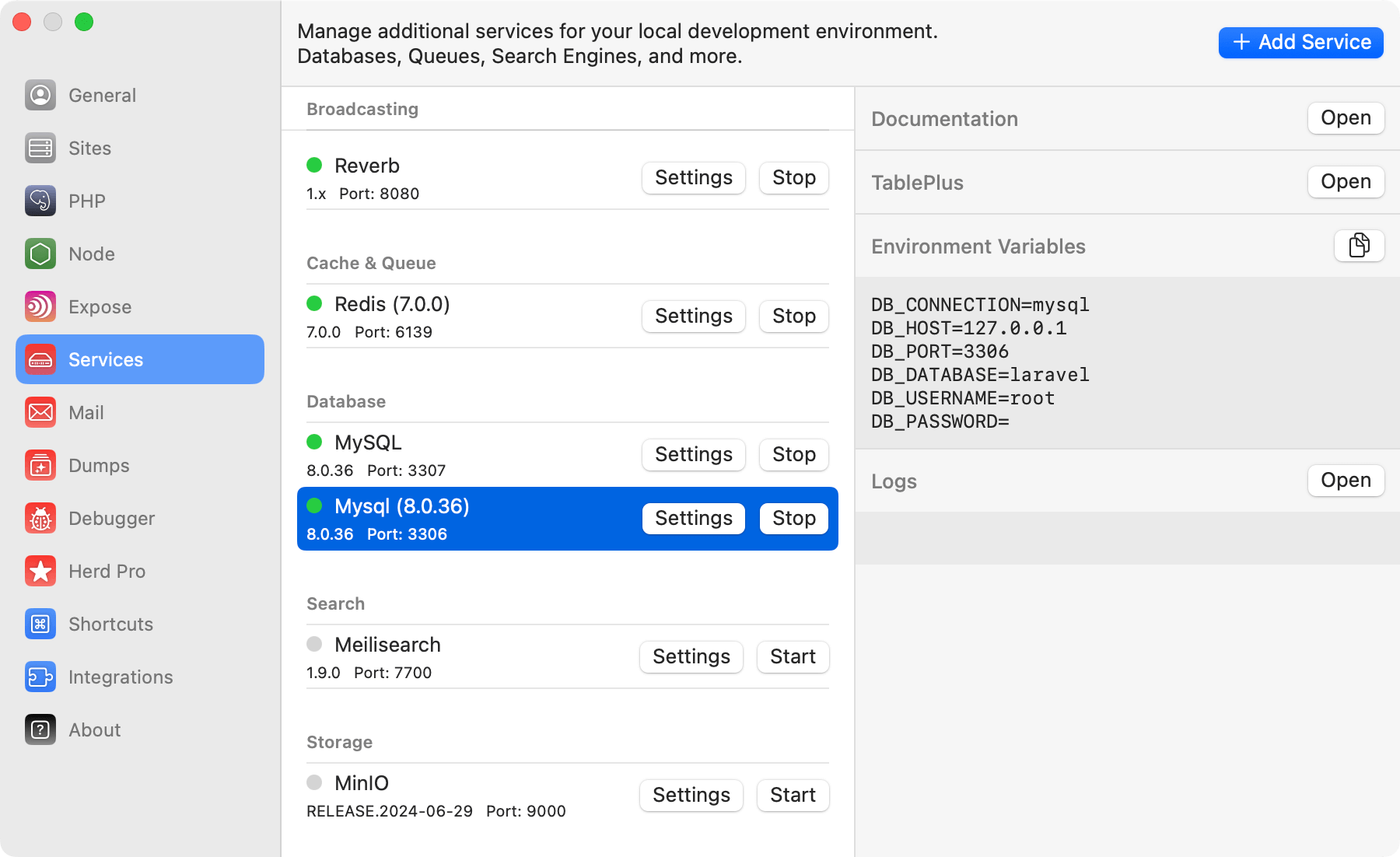Viewport: 1400px width, 857px height.
Task: Open Node section label
Action: (x=91, y=254)
